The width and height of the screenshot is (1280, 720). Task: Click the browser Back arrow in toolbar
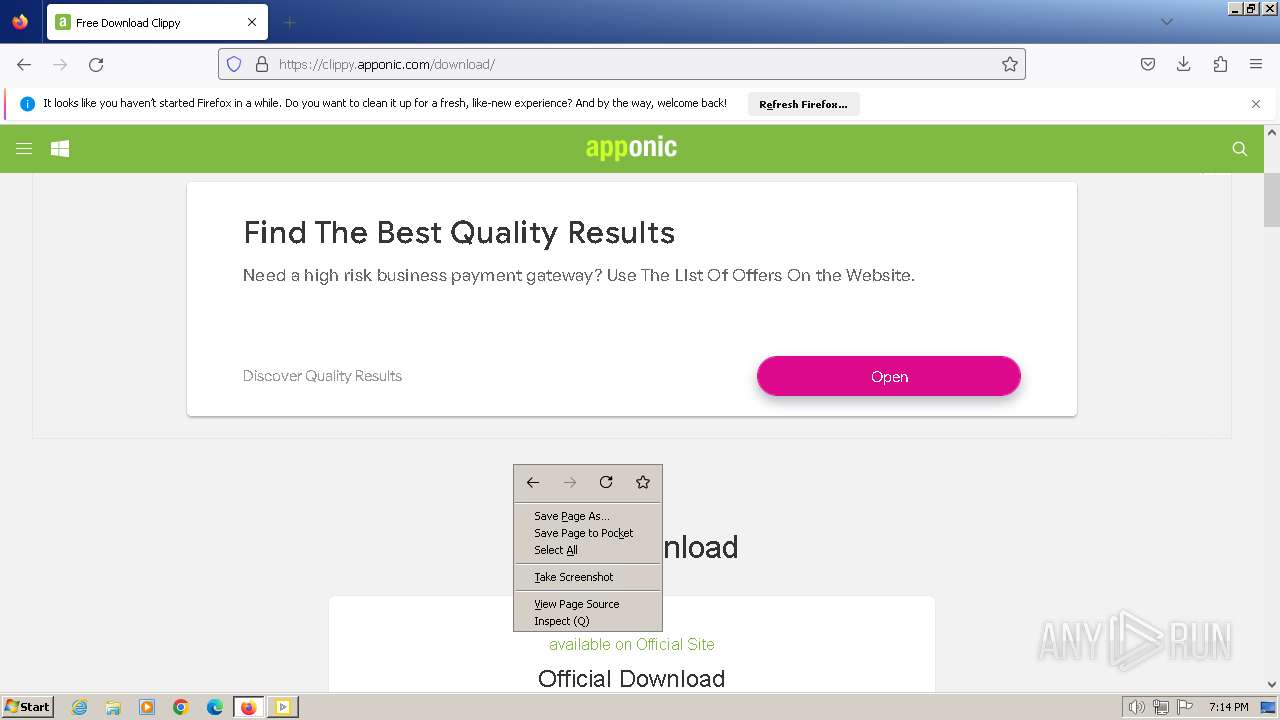[x=24, y=64]
